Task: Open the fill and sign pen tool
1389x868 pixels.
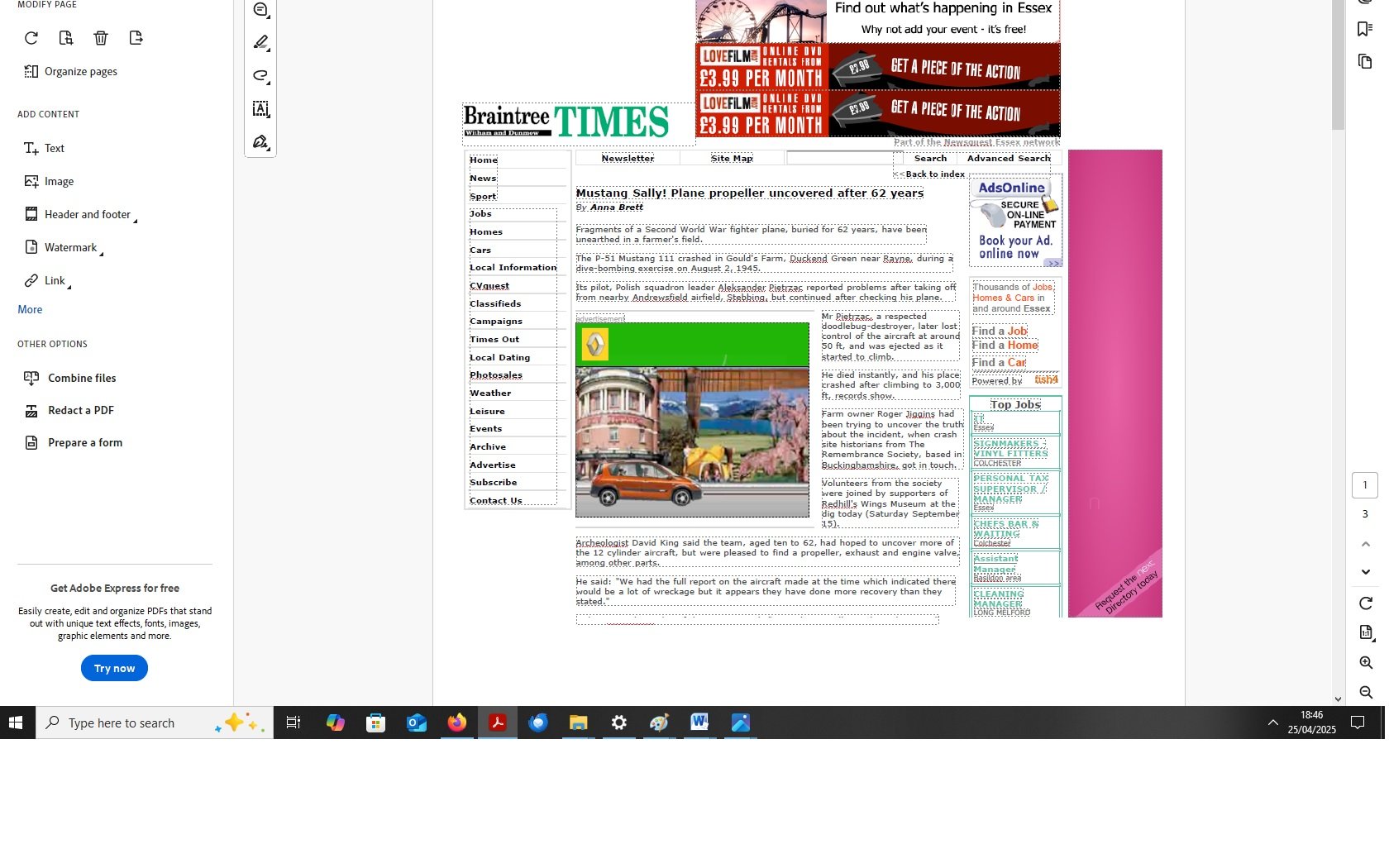Action: (x=261, y=142)
